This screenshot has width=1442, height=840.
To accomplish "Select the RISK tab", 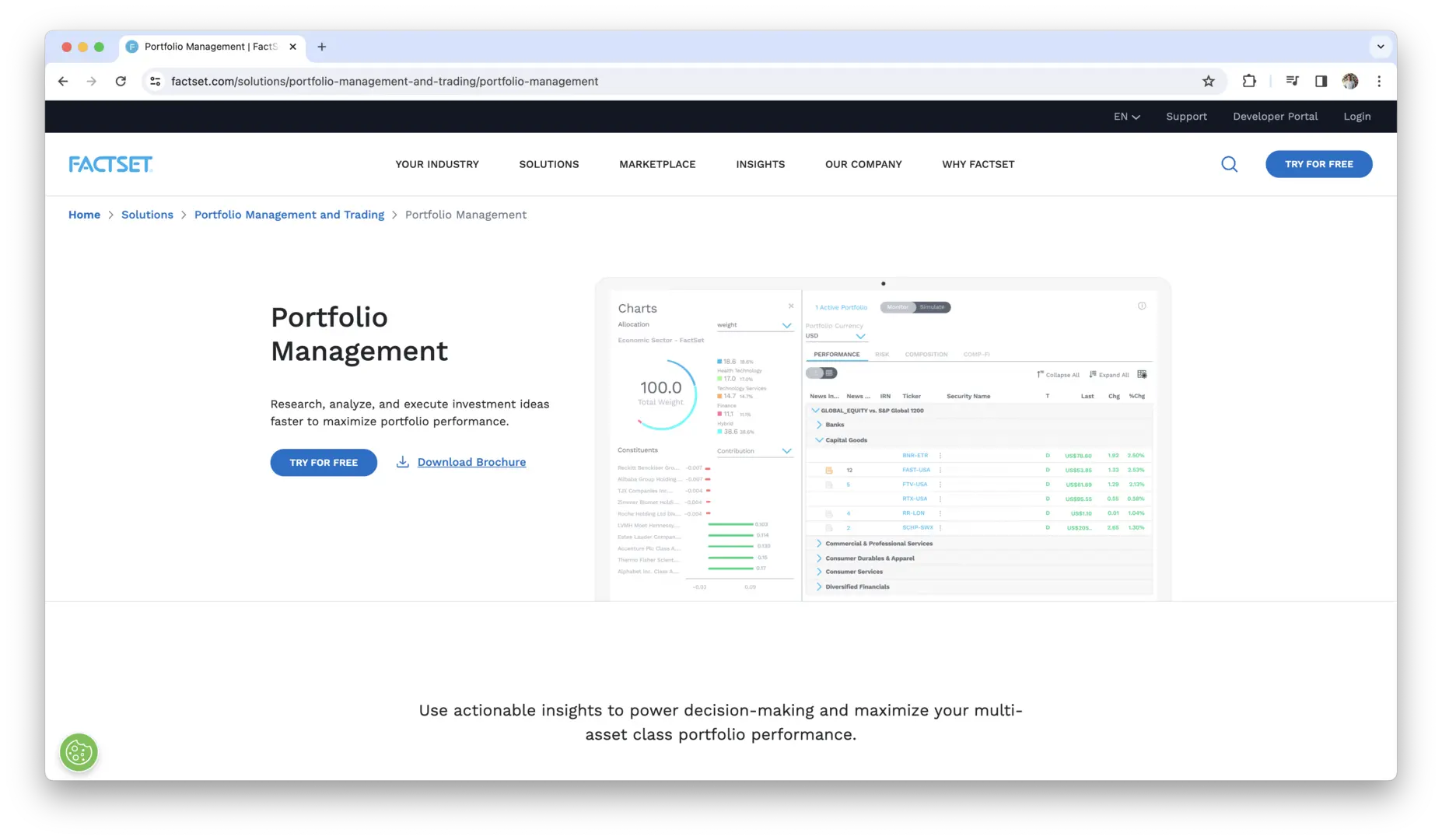I will [882, 355].
